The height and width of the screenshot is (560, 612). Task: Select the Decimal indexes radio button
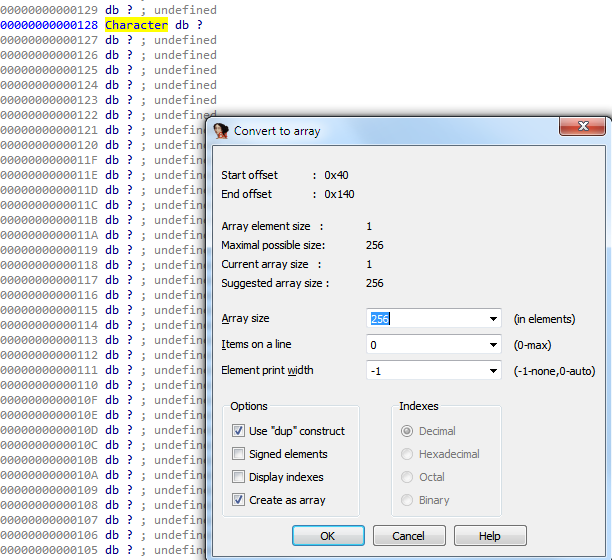point(407,431)
